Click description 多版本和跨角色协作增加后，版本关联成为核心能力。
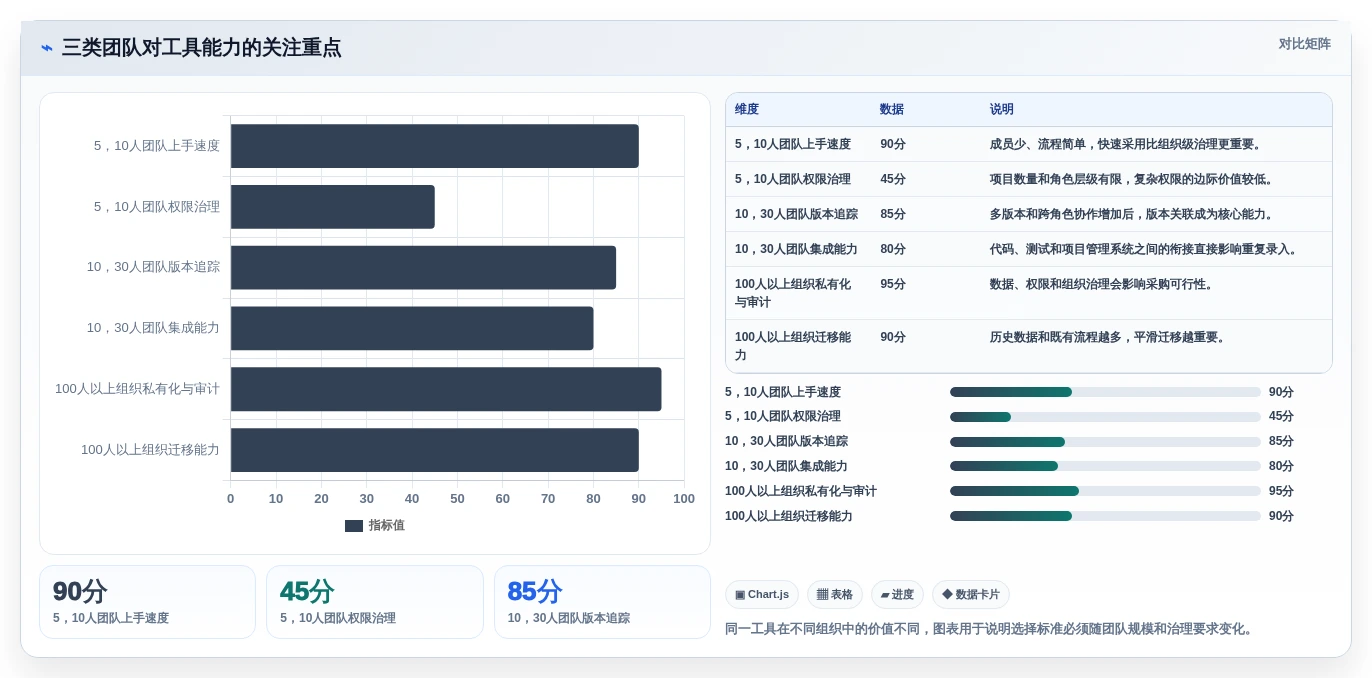The height and width of the screenshot is (678, 1372). click(1134, 214)
